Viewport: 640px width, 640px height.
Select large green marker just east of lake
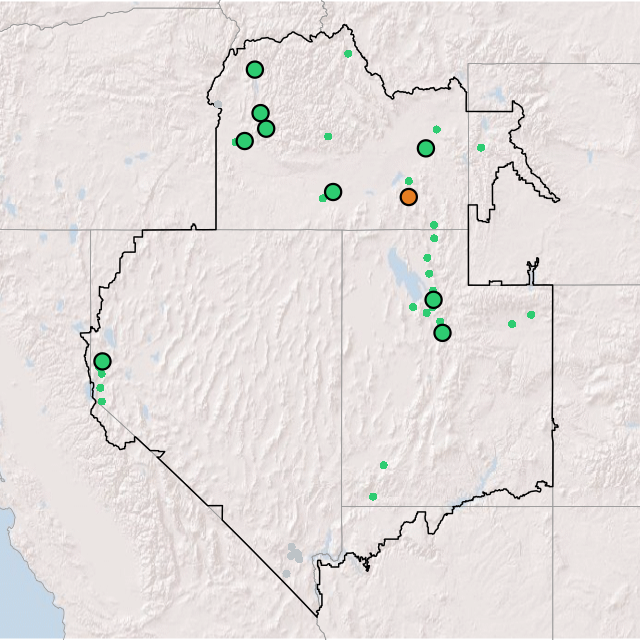point(433,300)
